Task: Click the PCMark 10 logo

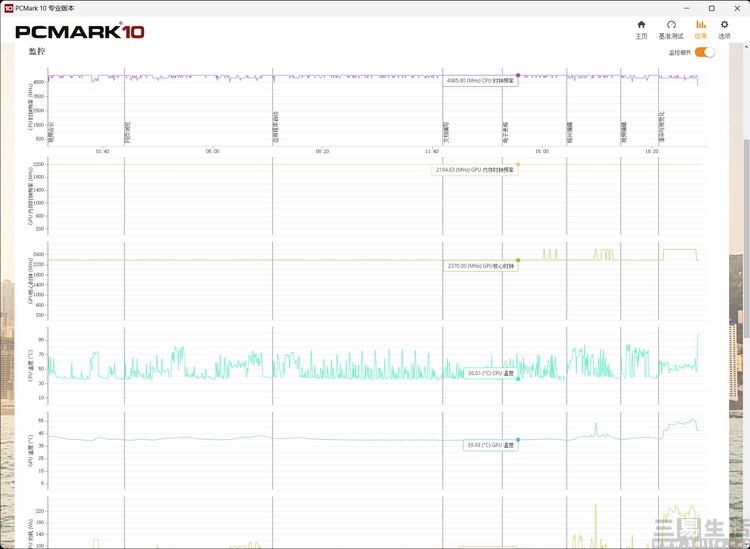Action: (79, 32)
